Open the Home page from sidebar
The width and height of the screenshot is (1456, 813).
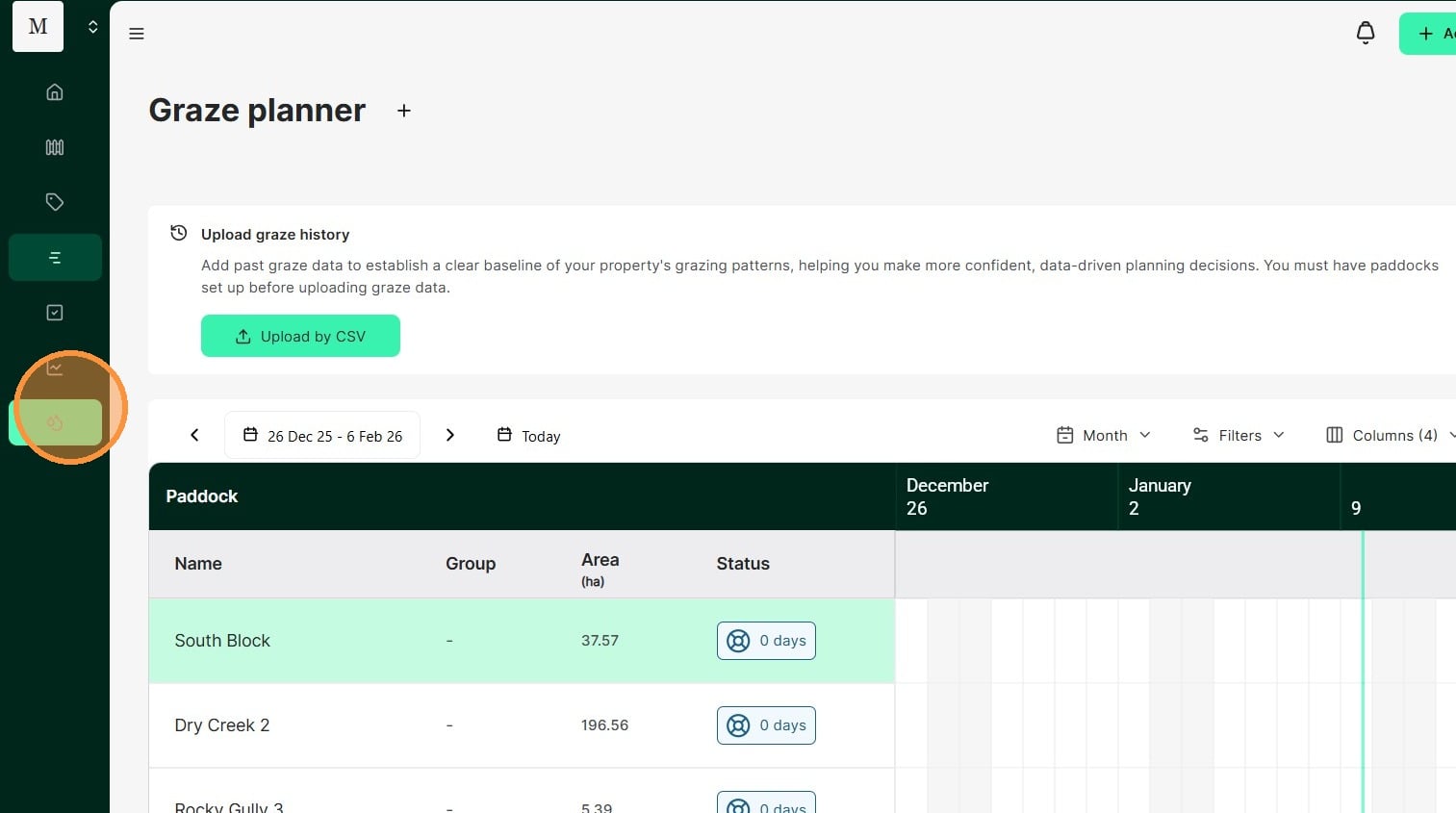tap(55, 92)
